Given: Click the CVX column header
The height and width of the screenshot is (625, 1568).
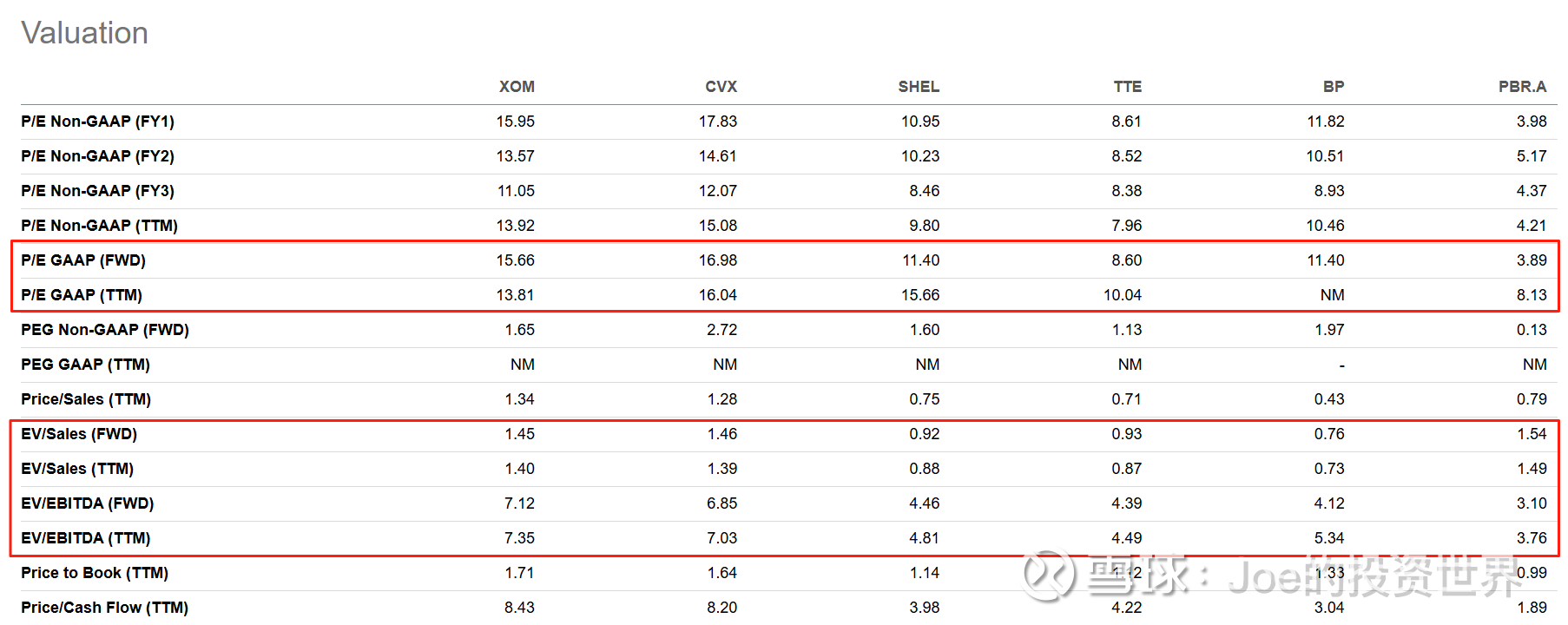Looking at the screenshot, I should coord(721,87).
